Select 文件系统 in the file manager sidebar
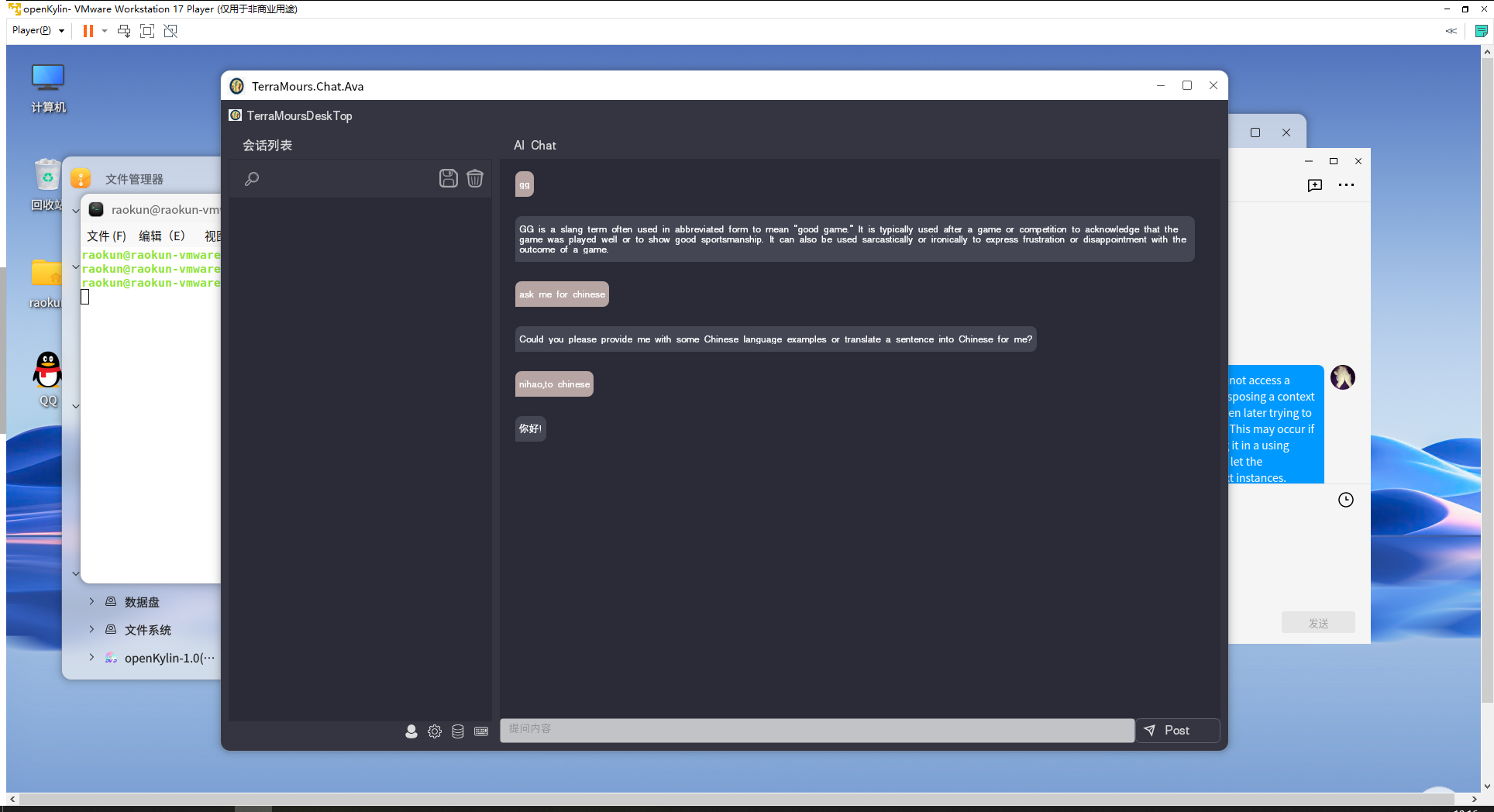 click(148, 630)
